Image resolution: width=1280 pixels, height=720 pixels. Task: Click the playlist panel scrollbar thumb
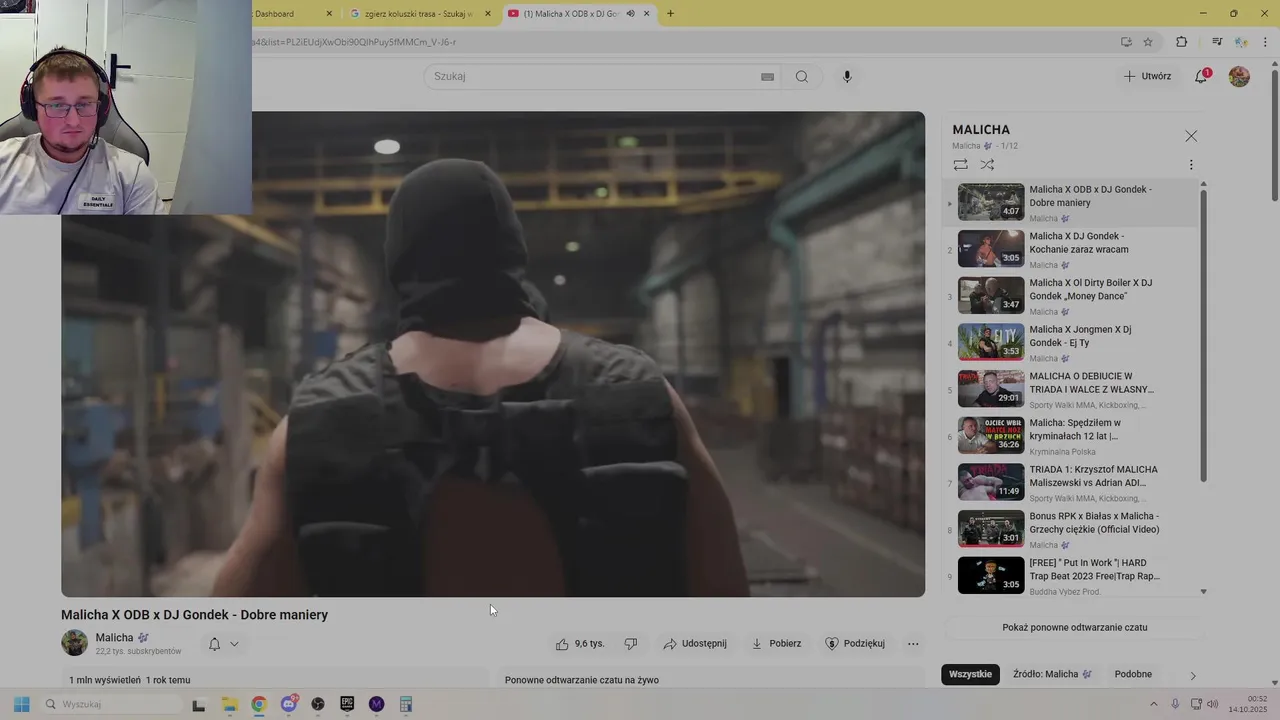[x=1203, y=335]
